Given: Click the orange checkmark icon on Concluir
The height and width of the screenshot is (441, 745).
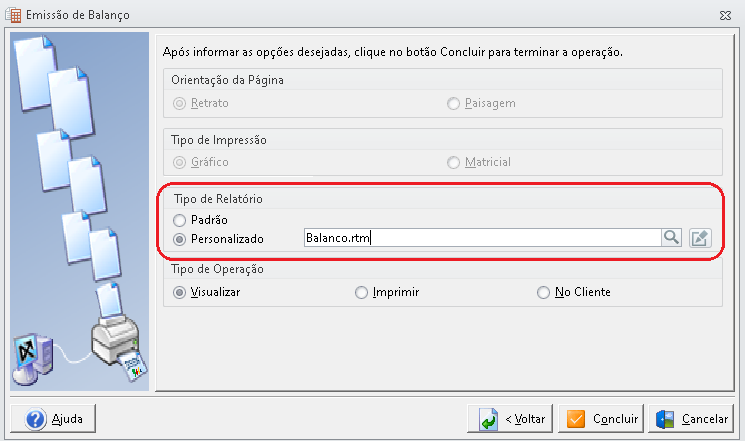Looking at the screenshot, I should click(576, 419).
